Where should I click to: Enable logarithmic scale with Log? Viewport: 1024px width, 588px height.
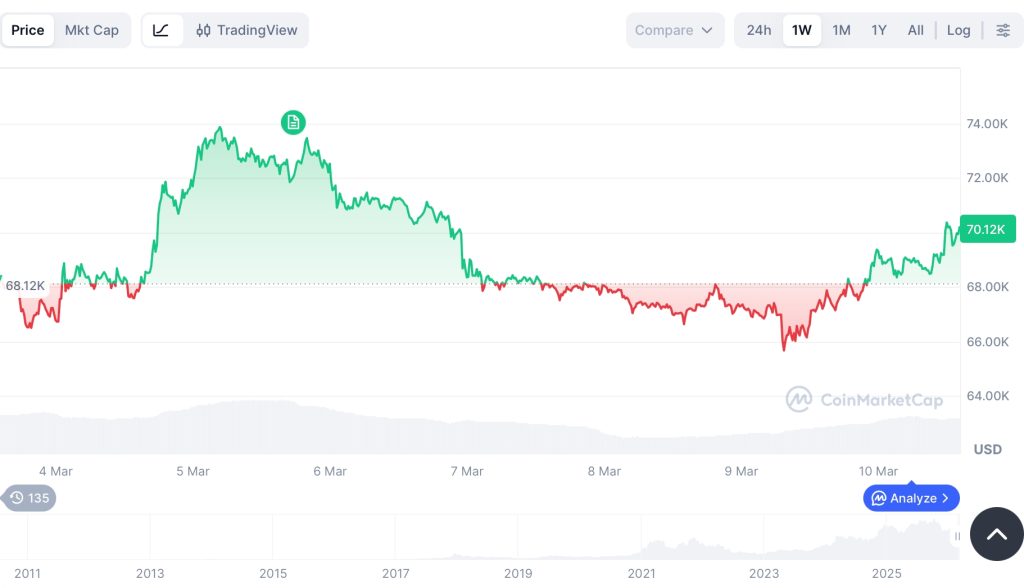pos(958,30)
